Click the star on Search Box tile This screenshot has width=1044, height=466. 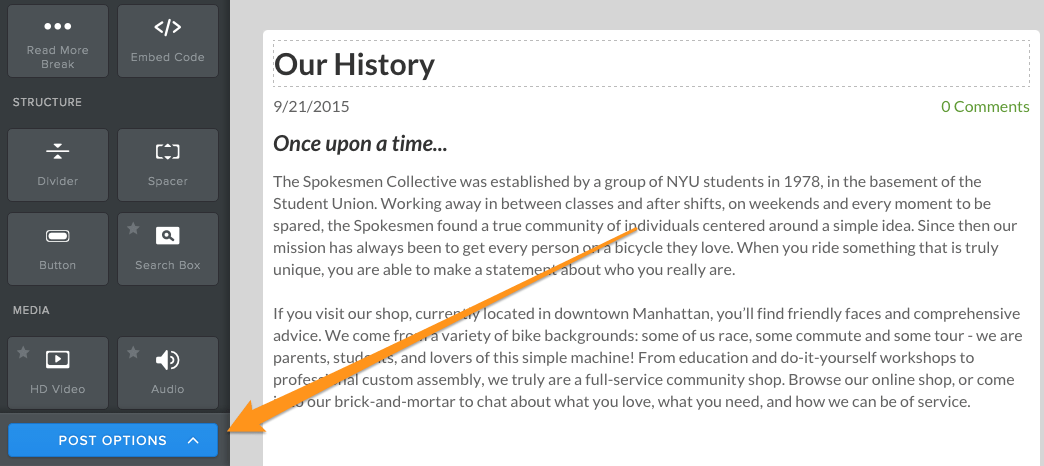133,228
